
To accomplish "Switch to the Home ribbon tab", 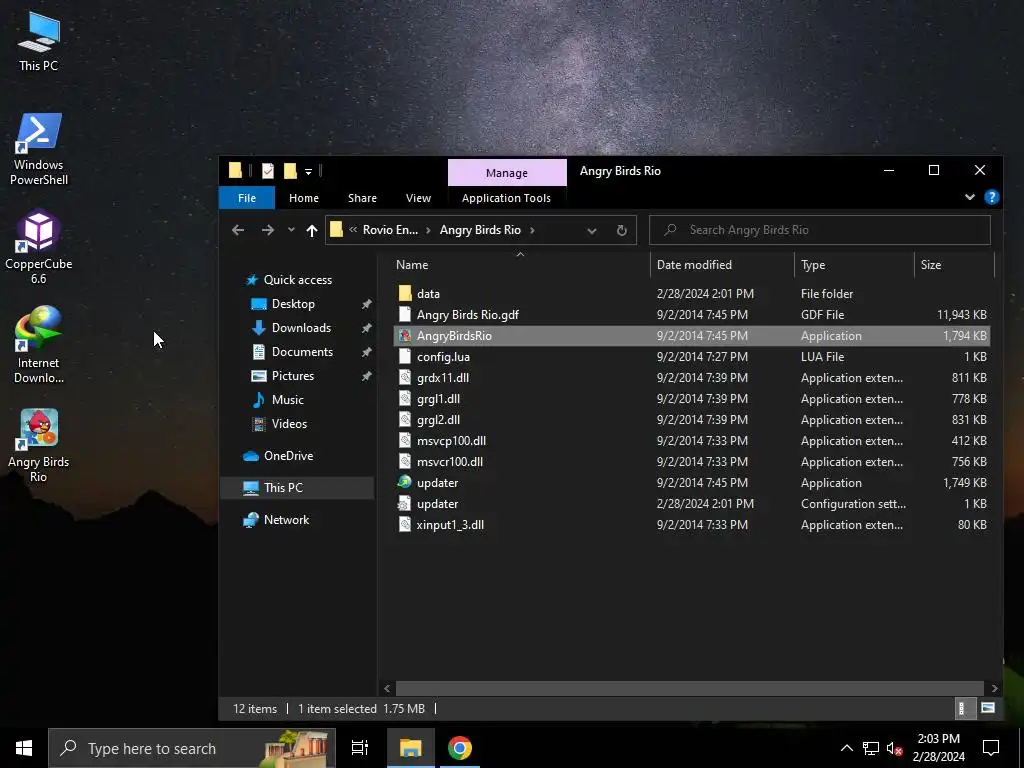I will point(304,198).
